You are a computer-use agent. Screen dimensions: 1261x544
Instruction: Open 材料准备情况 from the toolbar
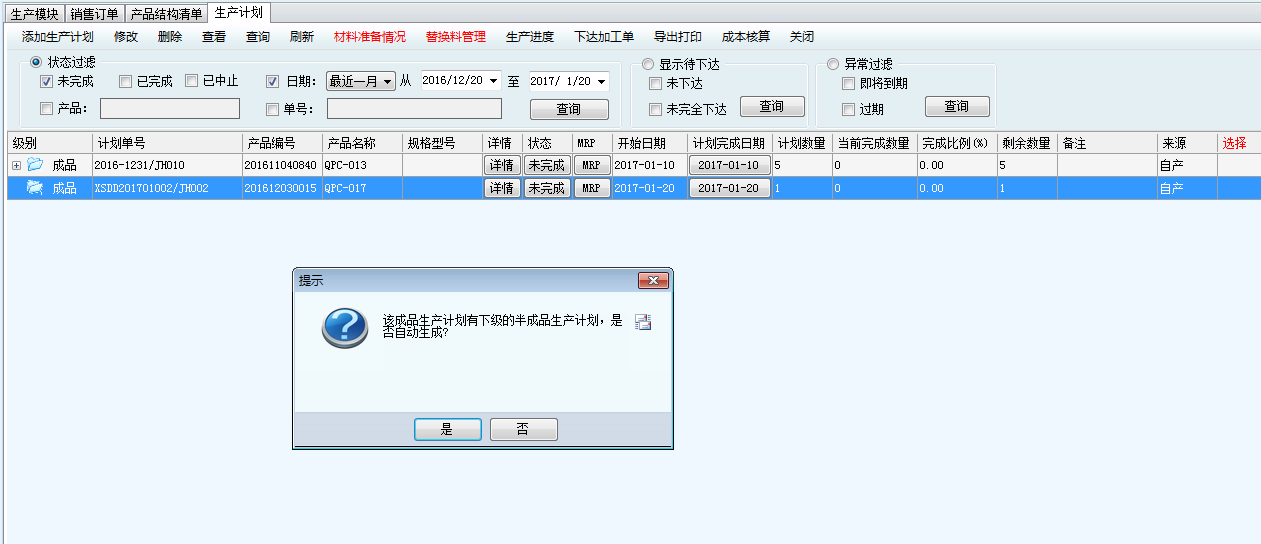pos(370,37)
